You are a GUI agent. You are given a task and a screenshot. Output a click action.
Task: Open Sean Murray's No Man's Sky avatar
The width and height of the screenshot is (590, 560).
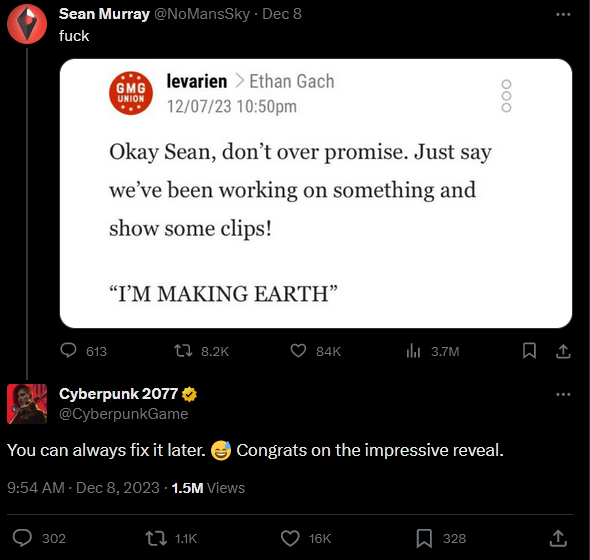(27, 24)
